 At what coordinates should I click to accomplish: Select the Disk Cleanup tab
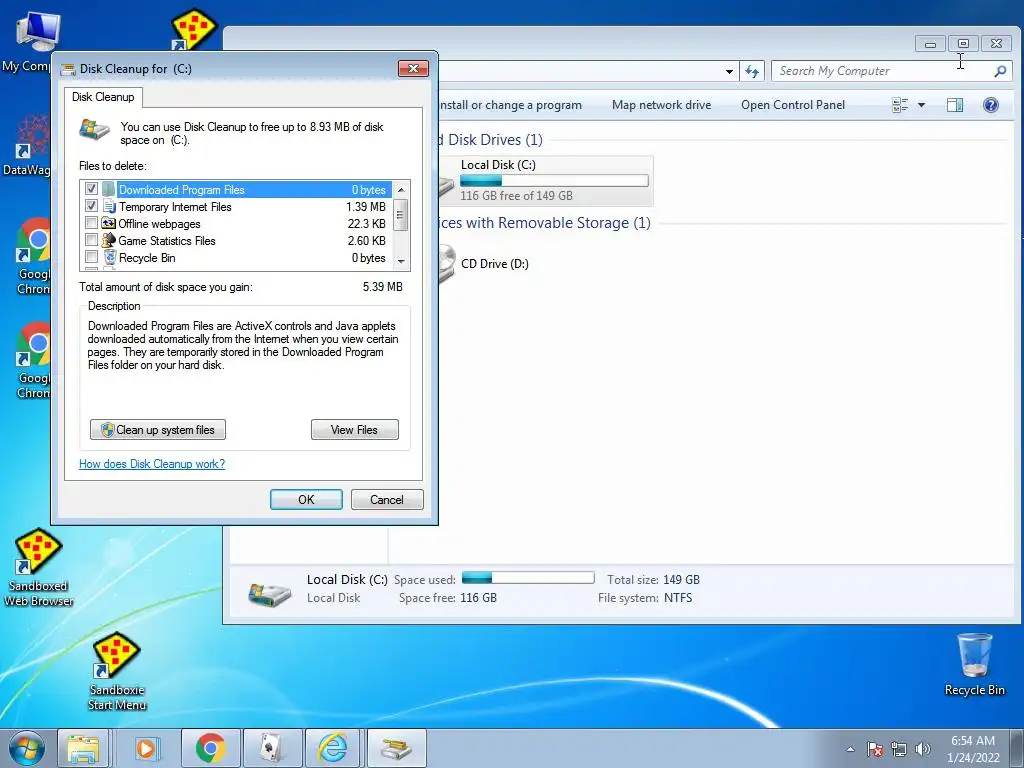click(103, 97)
